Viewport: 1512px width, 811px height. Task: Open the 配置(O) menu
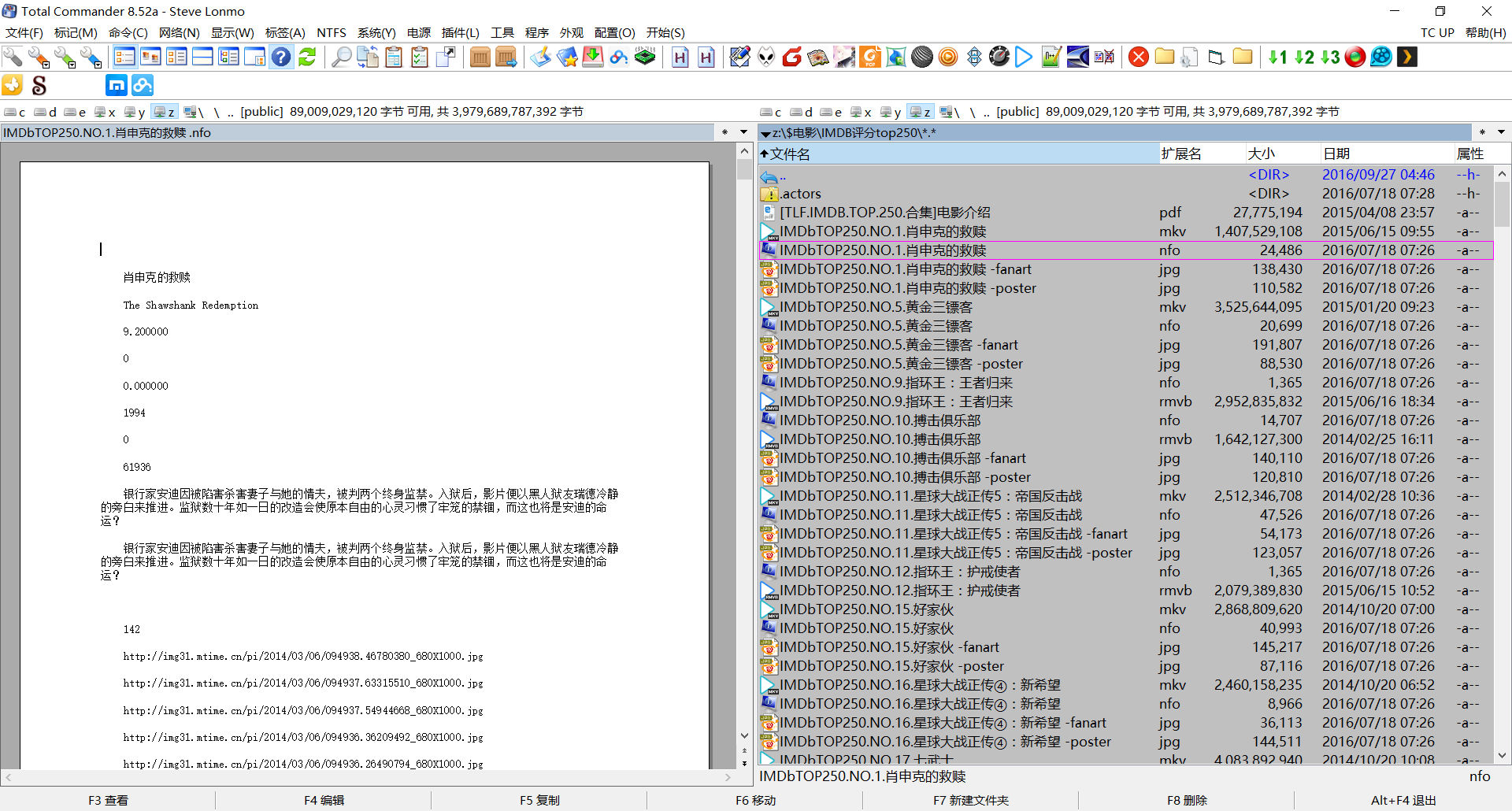615,32
